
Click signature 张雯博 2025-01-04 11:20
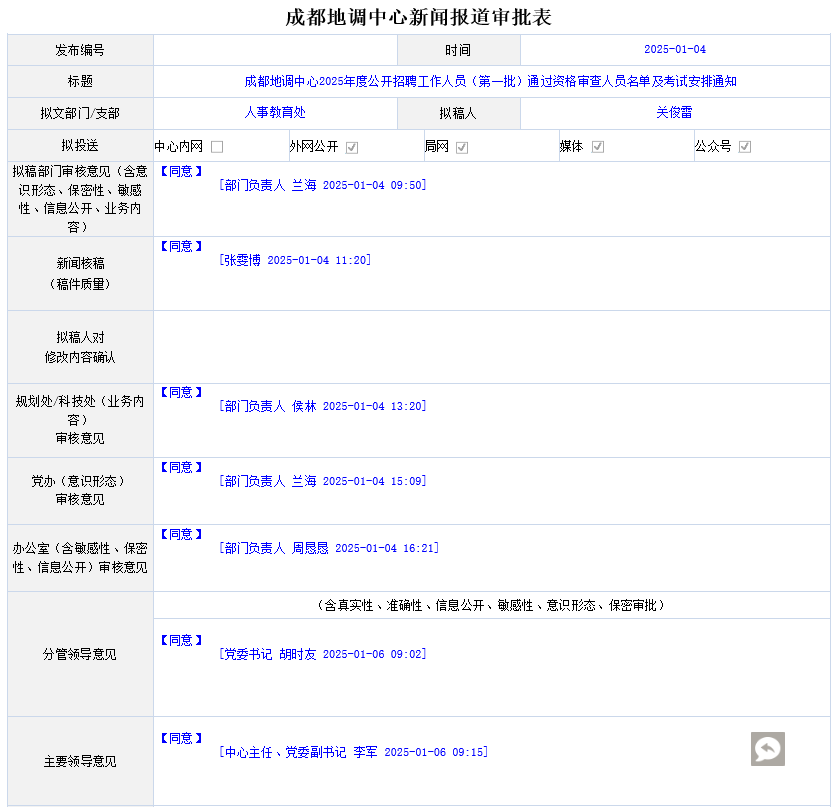(295, 260)
